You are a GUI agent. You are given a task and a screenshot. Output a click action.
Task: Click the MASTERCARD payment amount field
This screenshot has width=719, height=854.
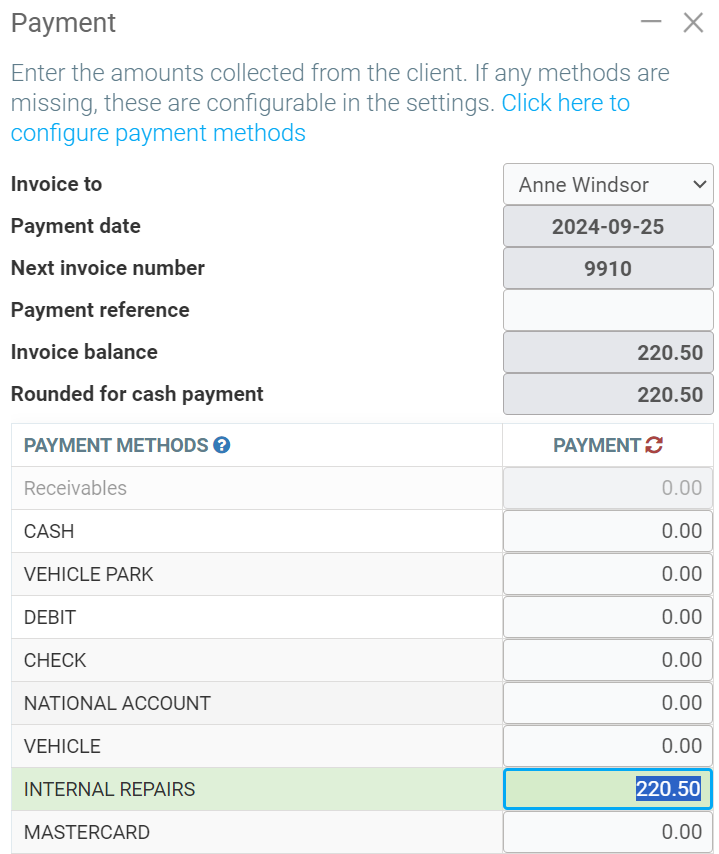click(607, 831)
